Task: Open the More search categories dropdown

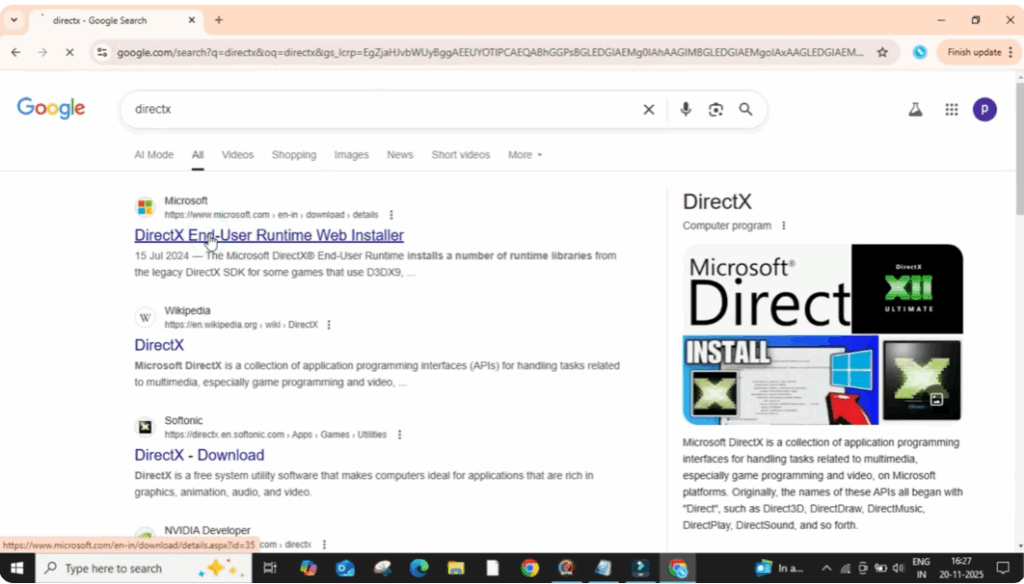Action: pyautogui.click(x=523, y=155)
